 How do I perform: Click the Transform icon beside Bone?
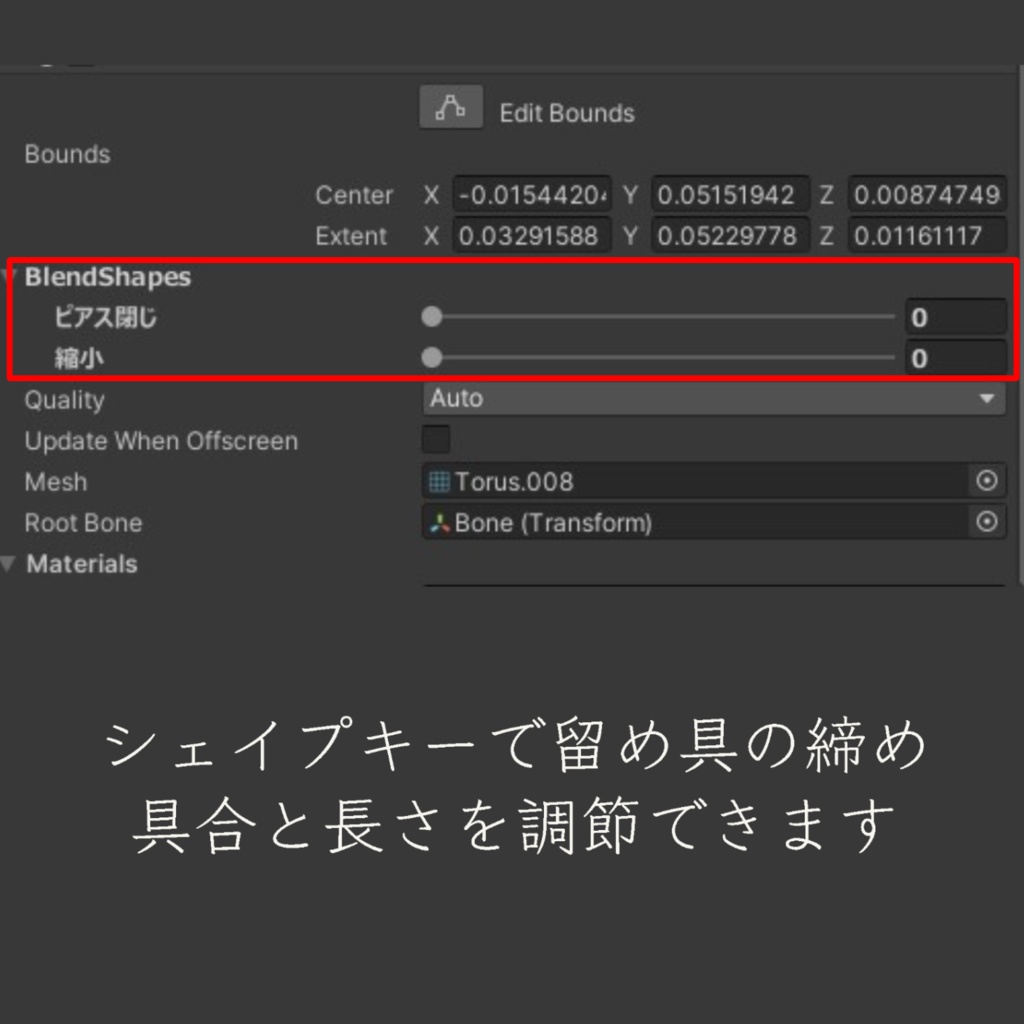437,522
